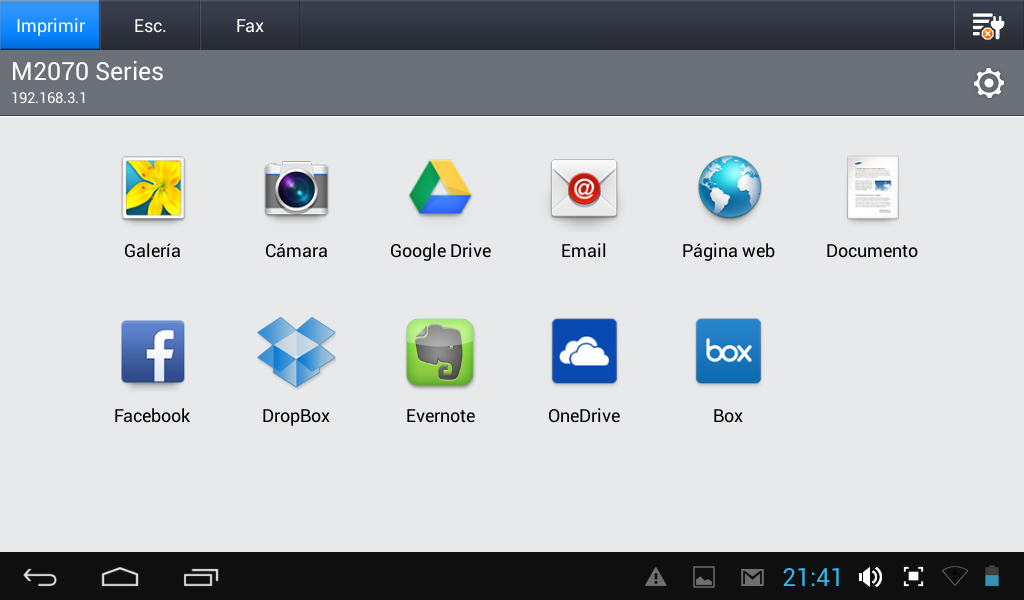Tap the DropBox label

coord(296,417)
